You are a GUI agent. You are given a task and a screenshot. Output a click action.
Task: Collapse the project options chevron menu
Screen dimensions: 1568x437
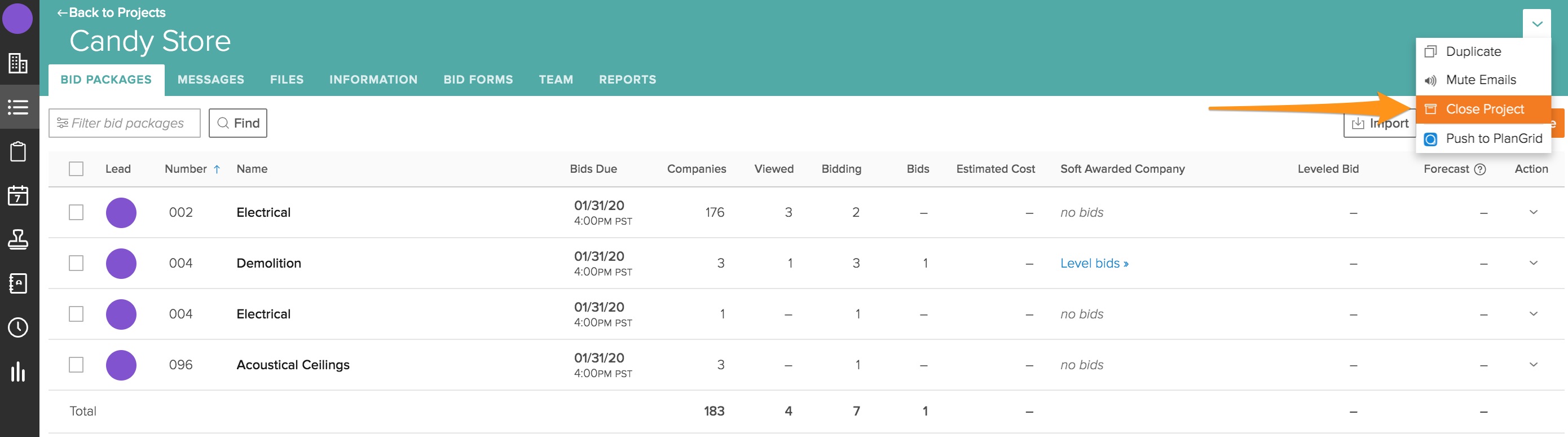coord(1537,24)
